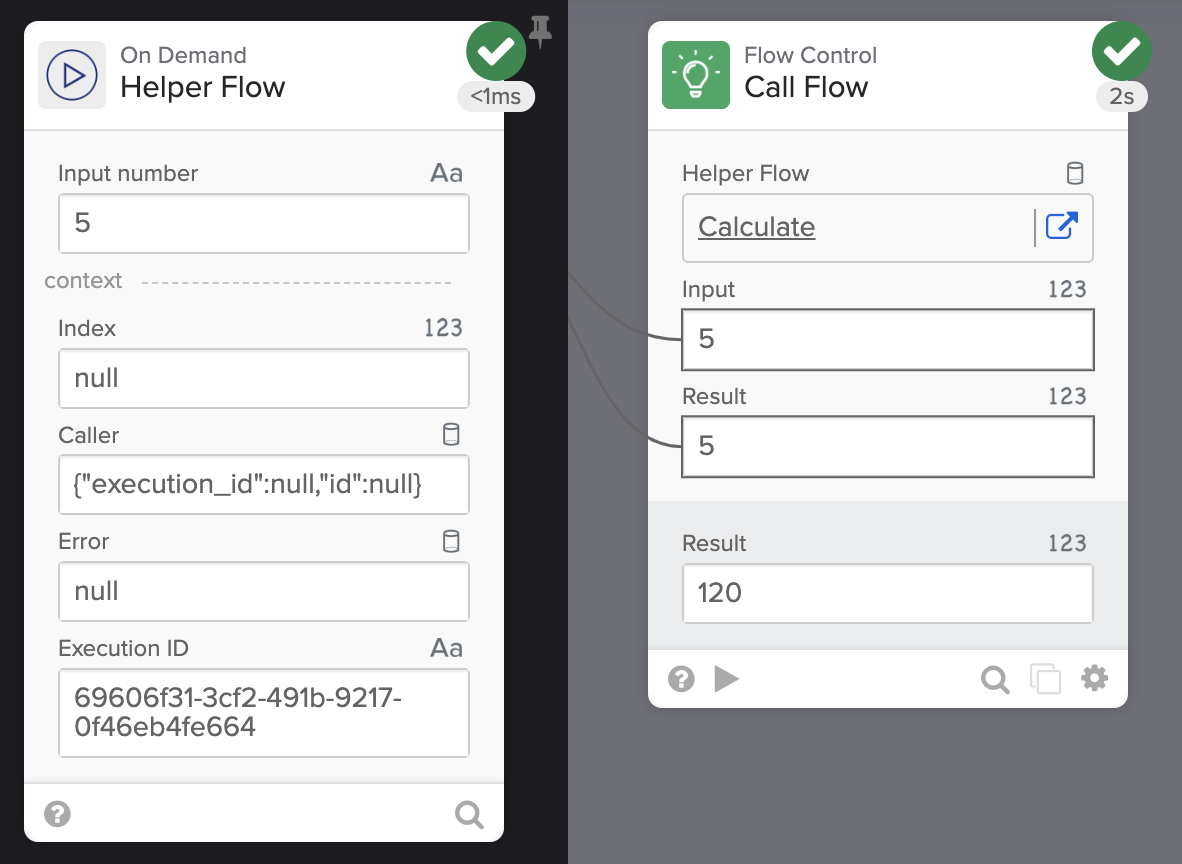Click the On Demand play-circle icon

[x=71, y=75]
